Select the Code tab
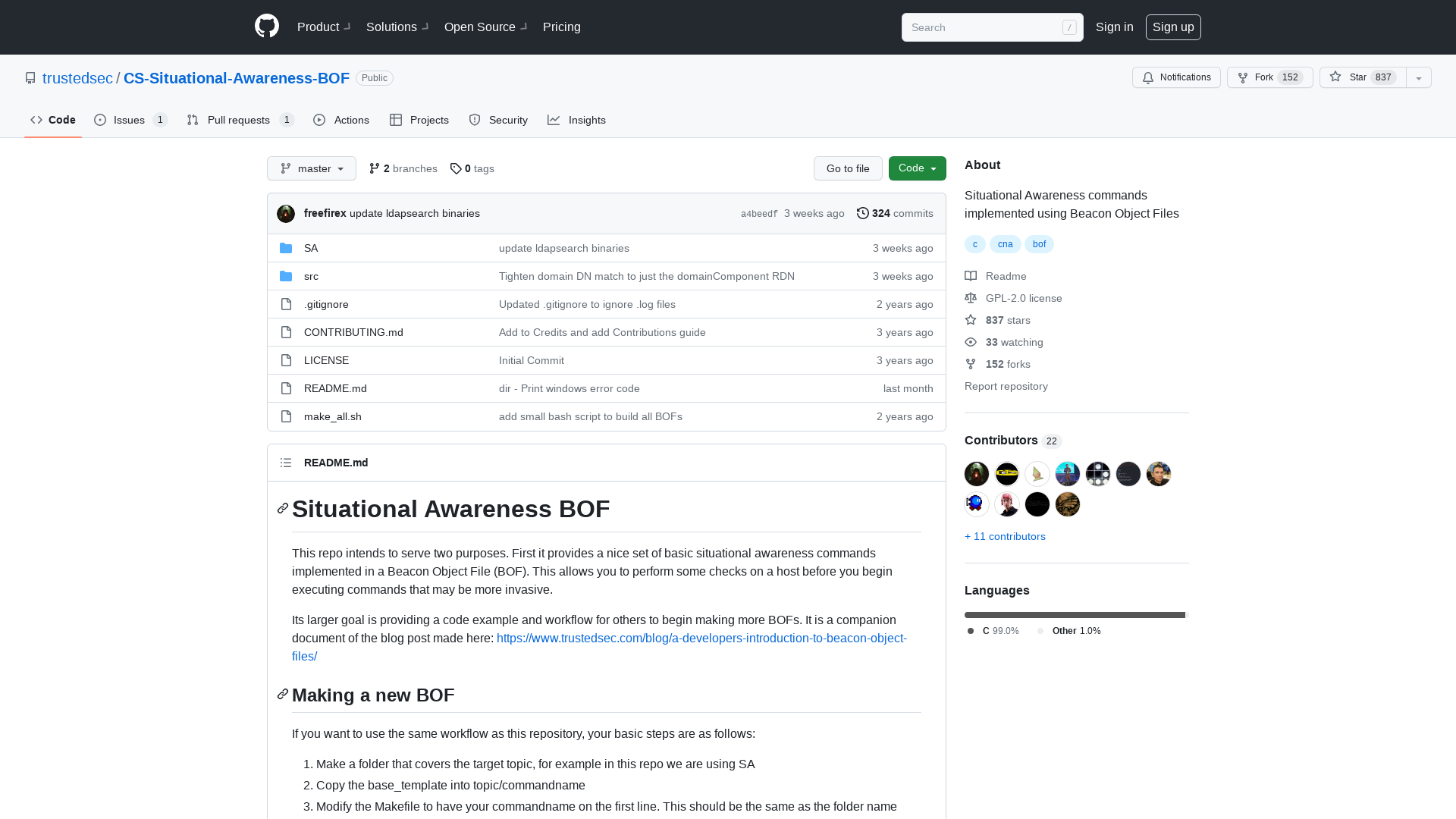This screenshot has width=1456, height=819. point(53,120)
